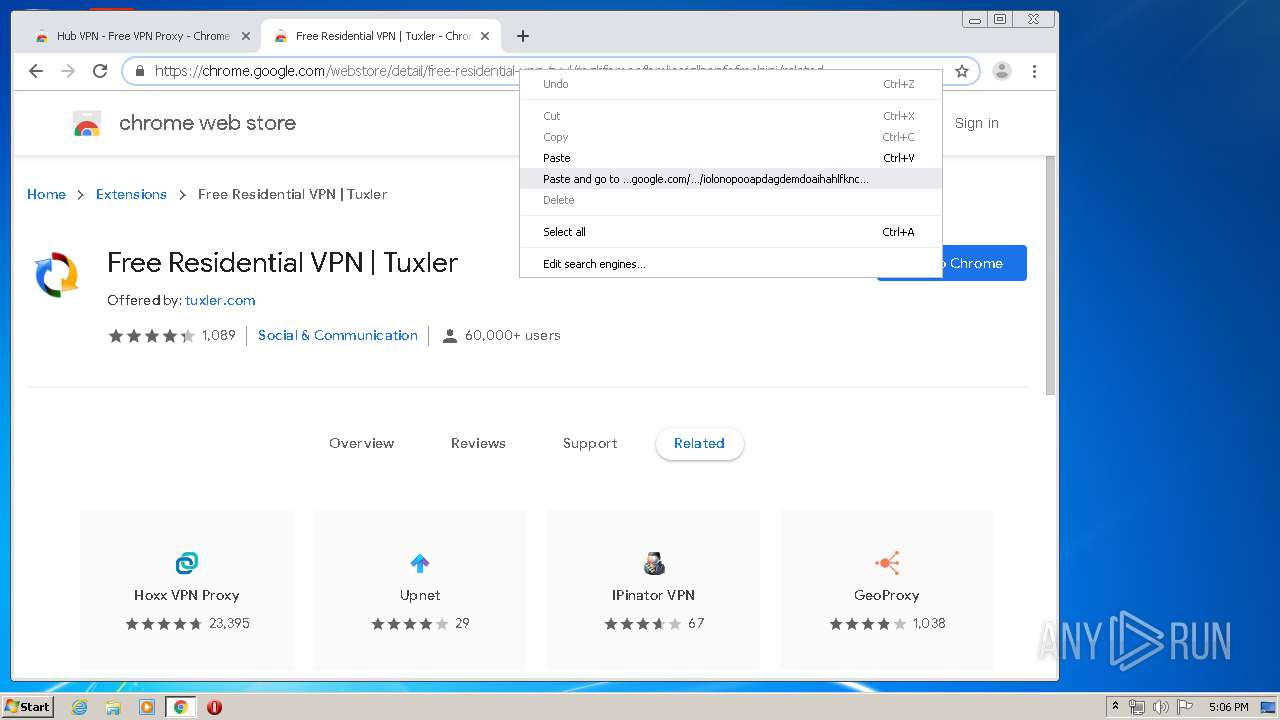Click the Chrome Web Store logo

87,124
